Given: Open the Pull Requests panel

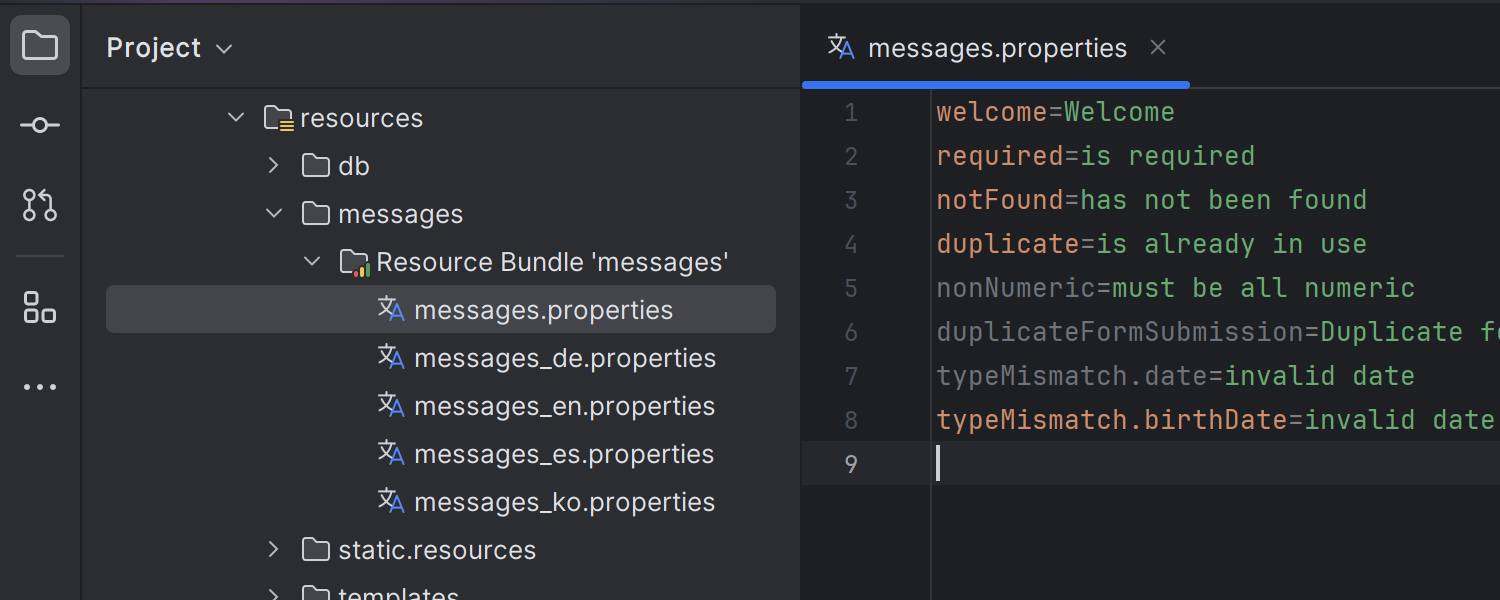Looking at the screenshot, I should [x=40, y=205].
